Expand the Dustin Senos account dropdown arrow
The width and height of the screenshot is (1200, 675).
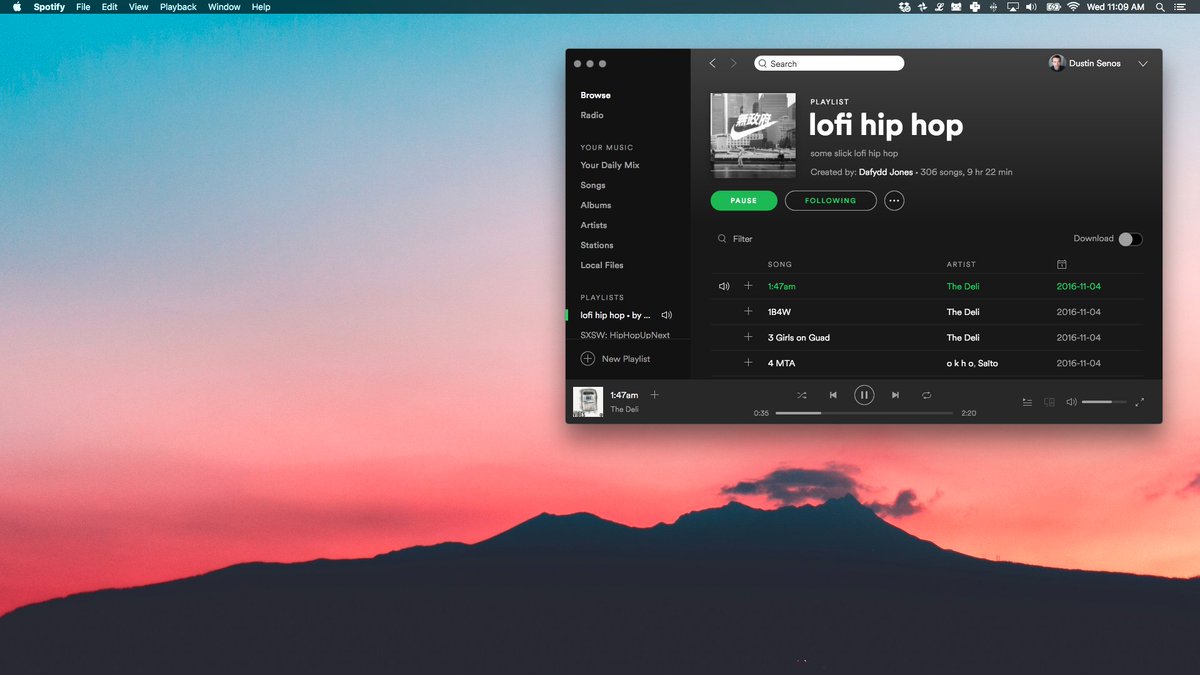coord(1143,64)
